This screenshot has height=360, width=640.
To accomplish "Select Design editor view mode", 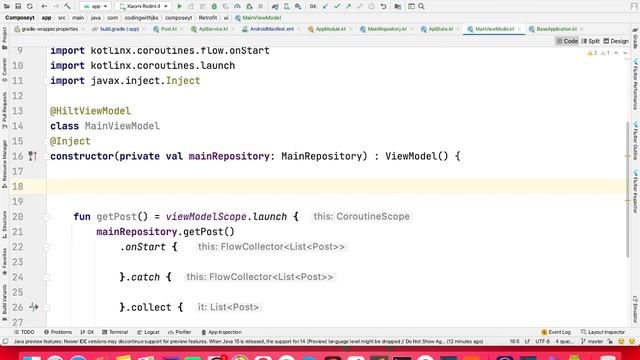I will [616, 41].
